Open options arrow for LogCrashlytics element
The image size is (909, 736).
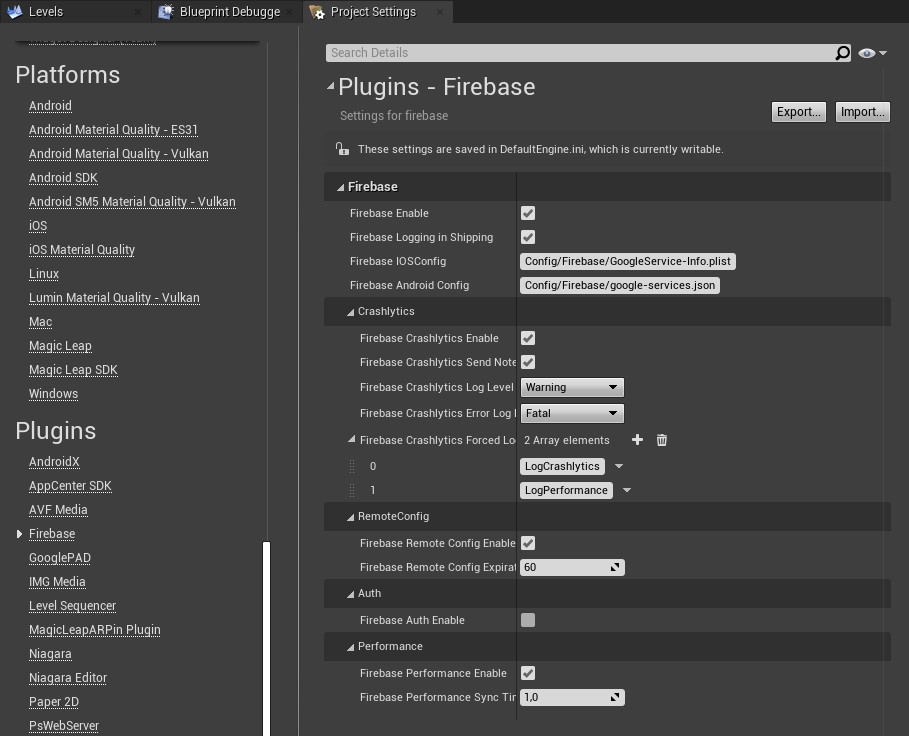click(x=619, y=466)
